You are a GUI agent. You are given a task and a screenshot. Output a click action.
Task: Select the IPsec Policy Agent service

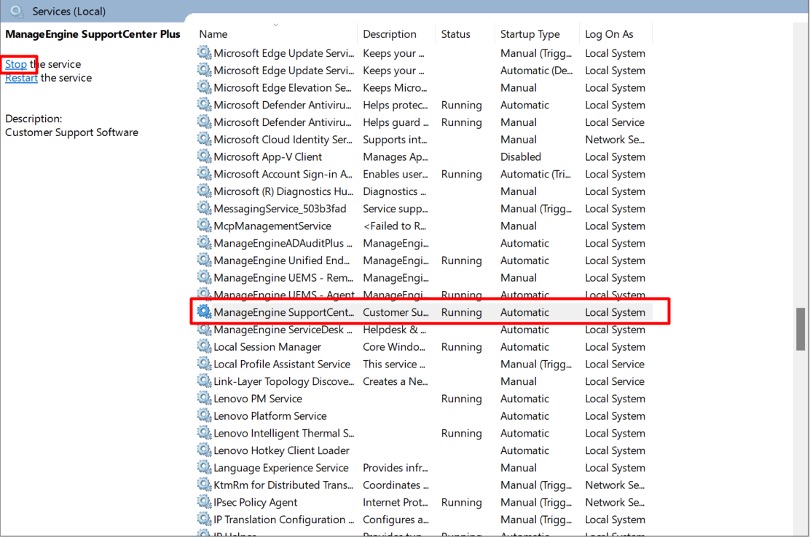pyautogui.click(x=255, y=502)
